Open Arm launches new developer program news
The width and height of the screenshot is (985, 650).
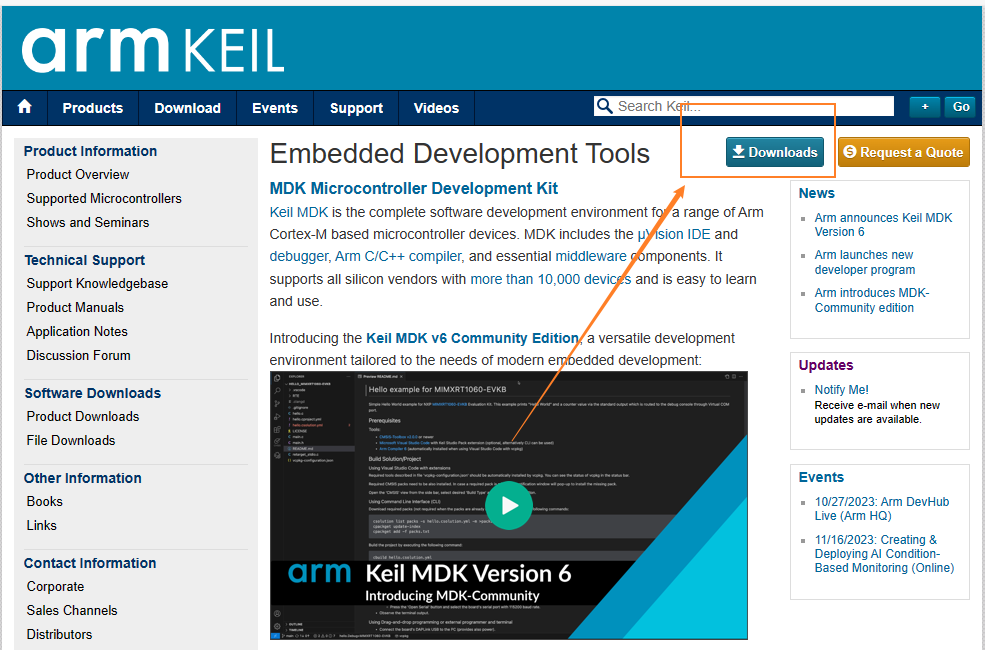[x=865, y=262]
